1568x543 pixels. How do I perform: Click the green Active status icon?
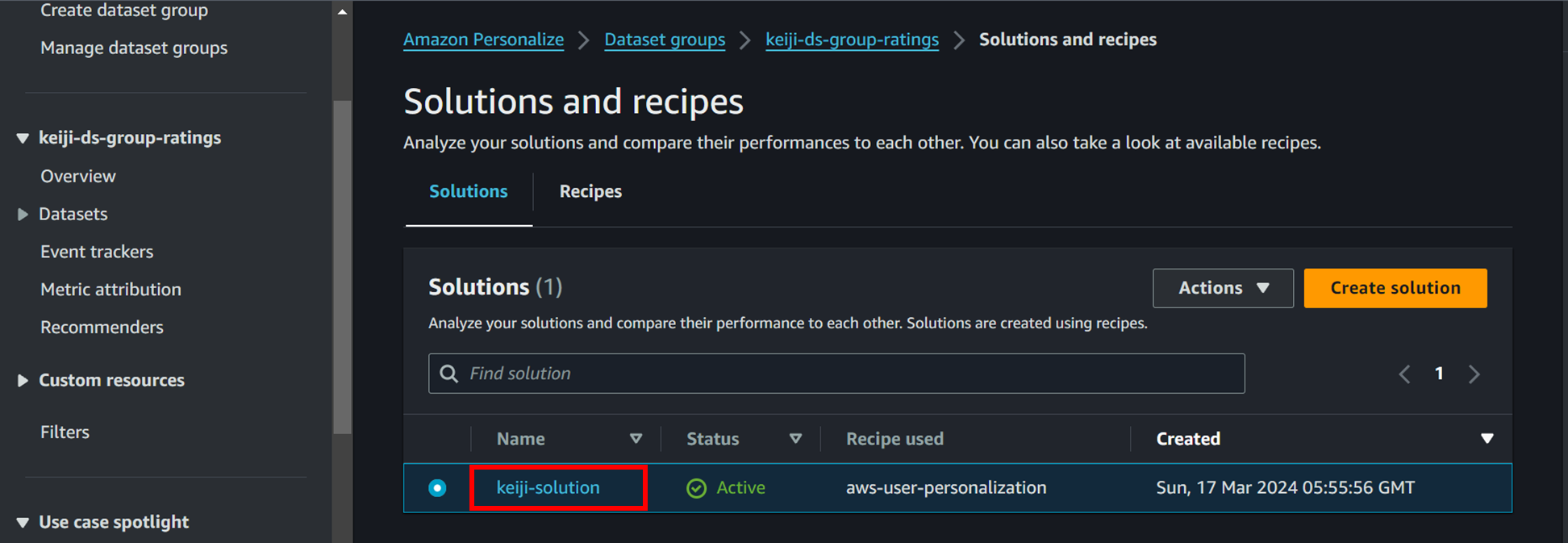pyautogui.click(x=696, y=488)
